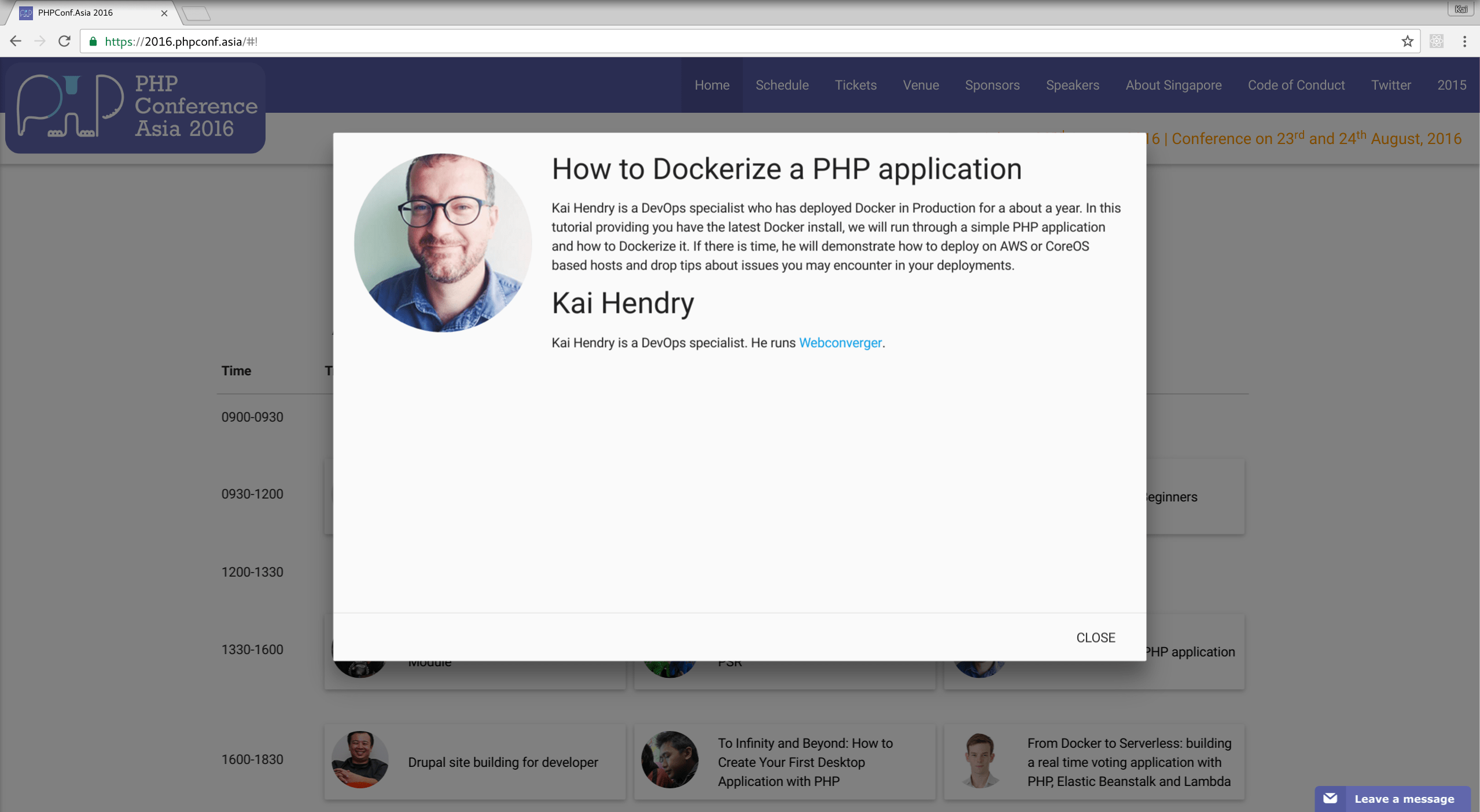The height and width of the screenshot is (812, 1480).
Task: Click Kai Hendry's circular profile photo
Action: [x=443, y=243]
